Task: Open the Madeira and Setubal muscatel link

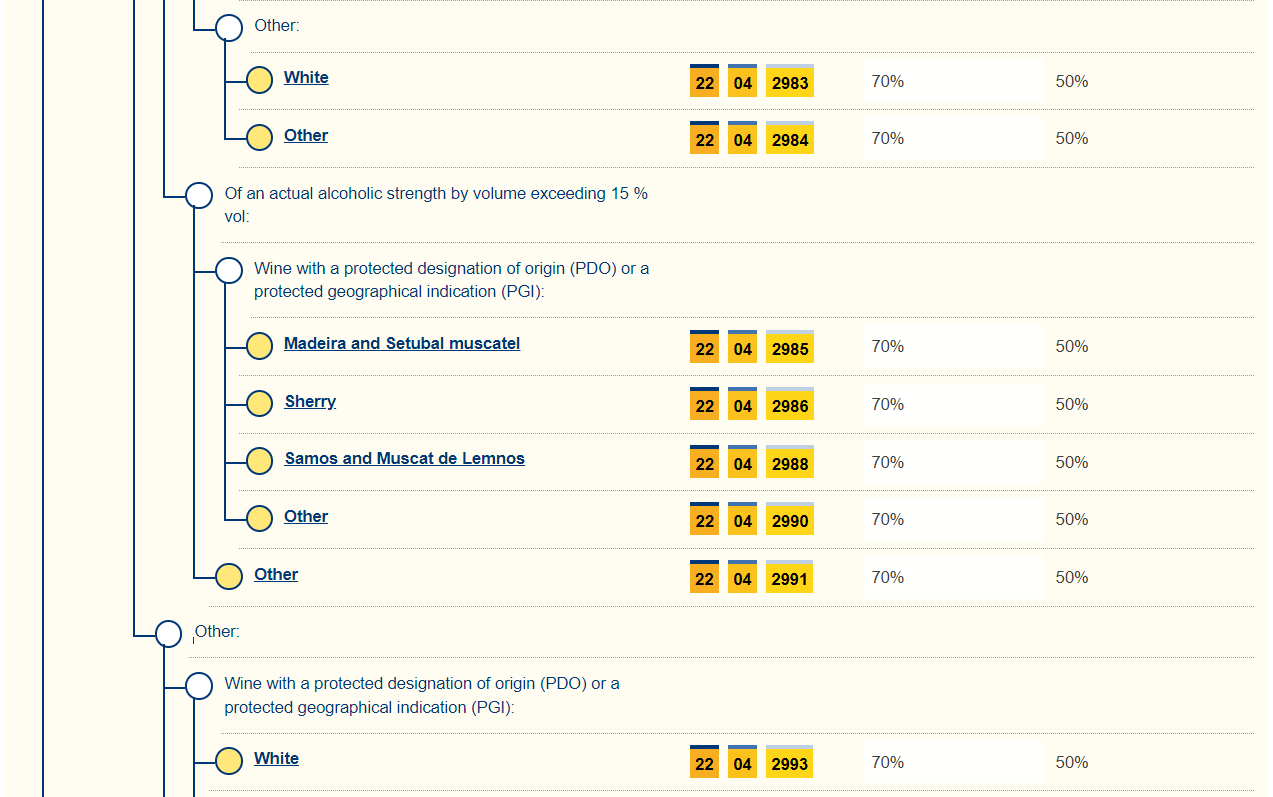Action: (x=402, y=343)
